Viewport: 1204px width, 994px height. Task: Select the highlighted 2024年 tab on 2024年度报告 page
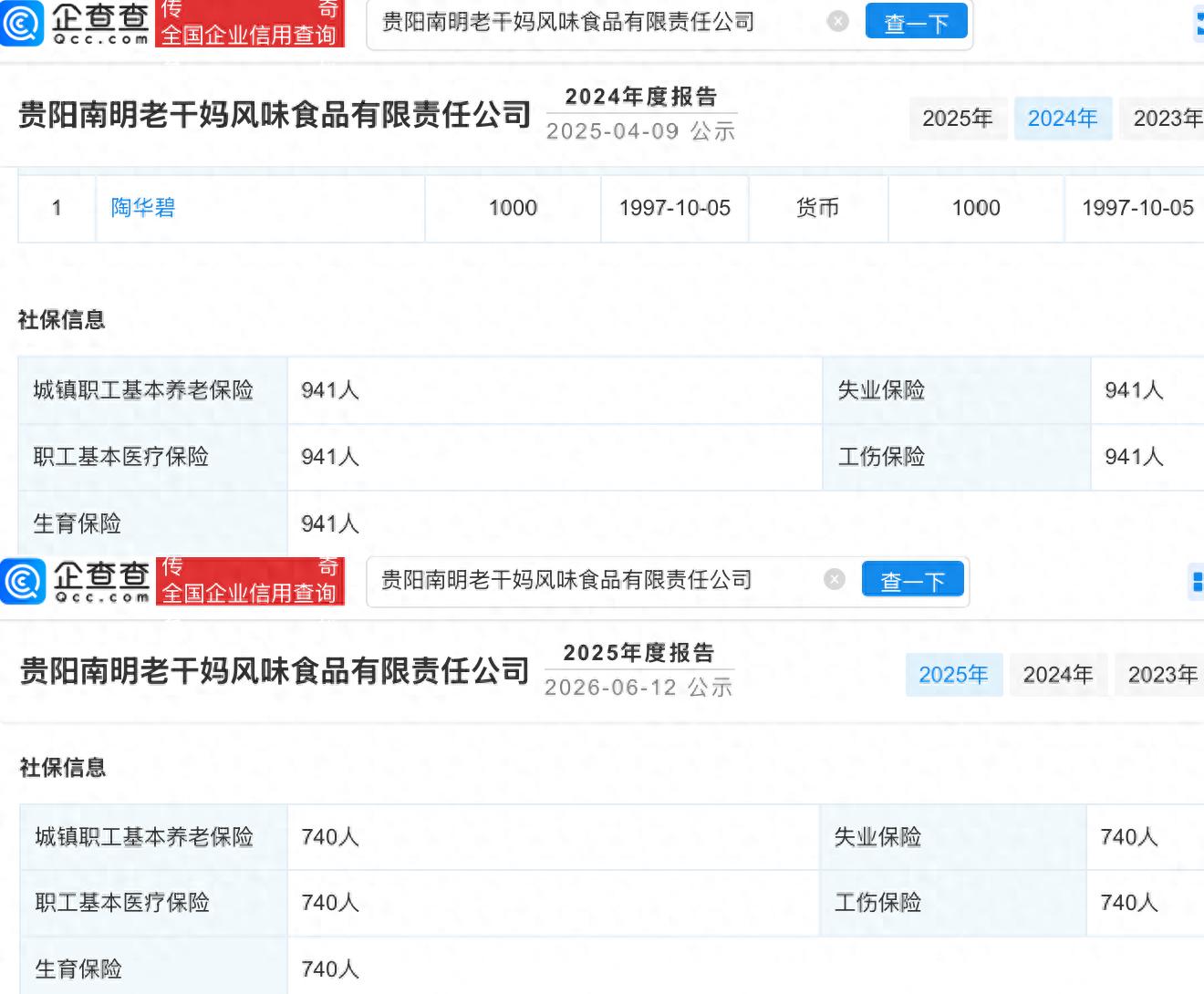coord(1063,119)
